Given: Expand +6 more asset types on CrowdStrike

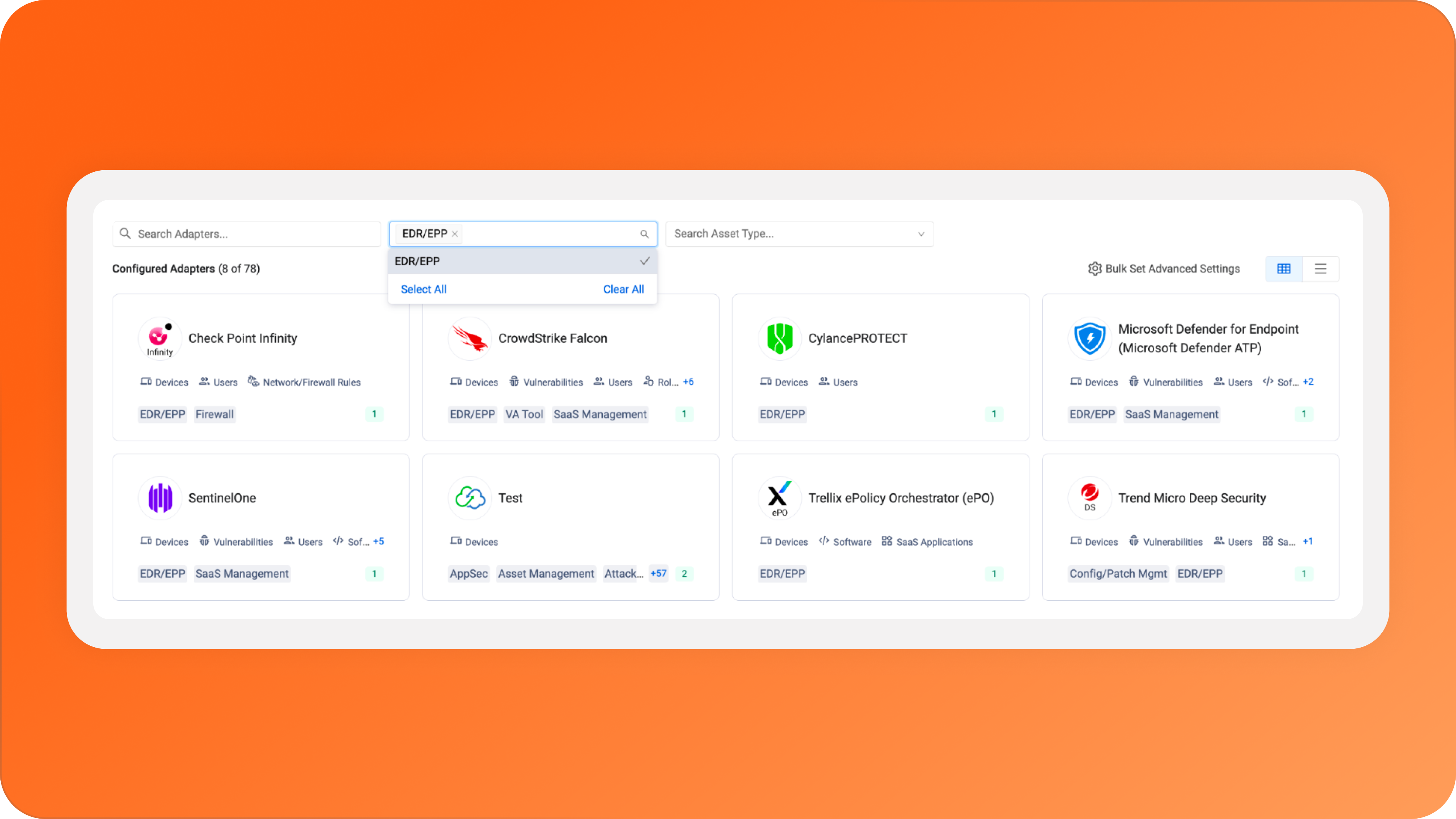Looking at the screenshot, I should 688,382.
